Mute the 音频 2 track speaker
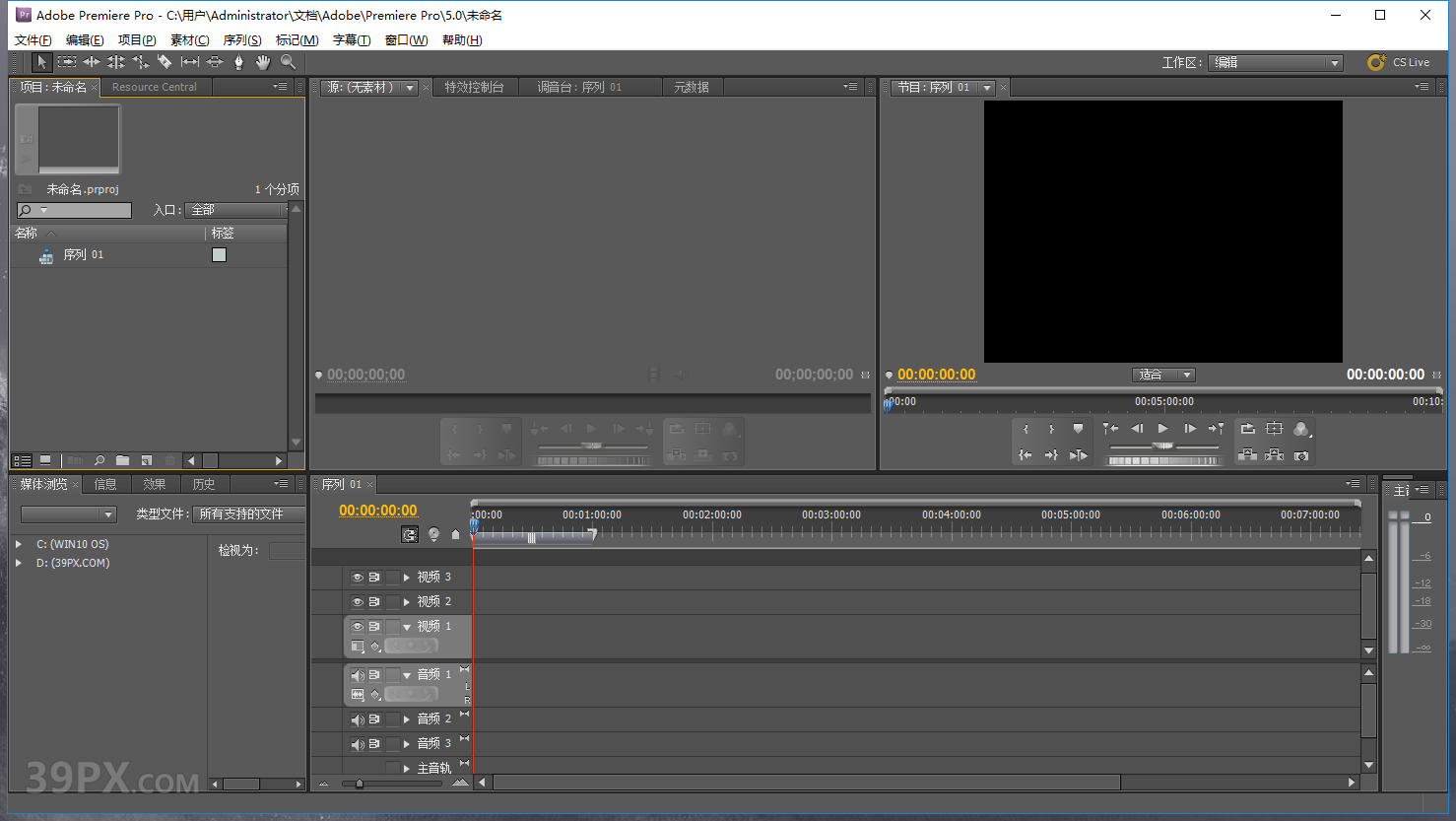The width and height of the screenshot is (1456, 821). coord(357,718)
